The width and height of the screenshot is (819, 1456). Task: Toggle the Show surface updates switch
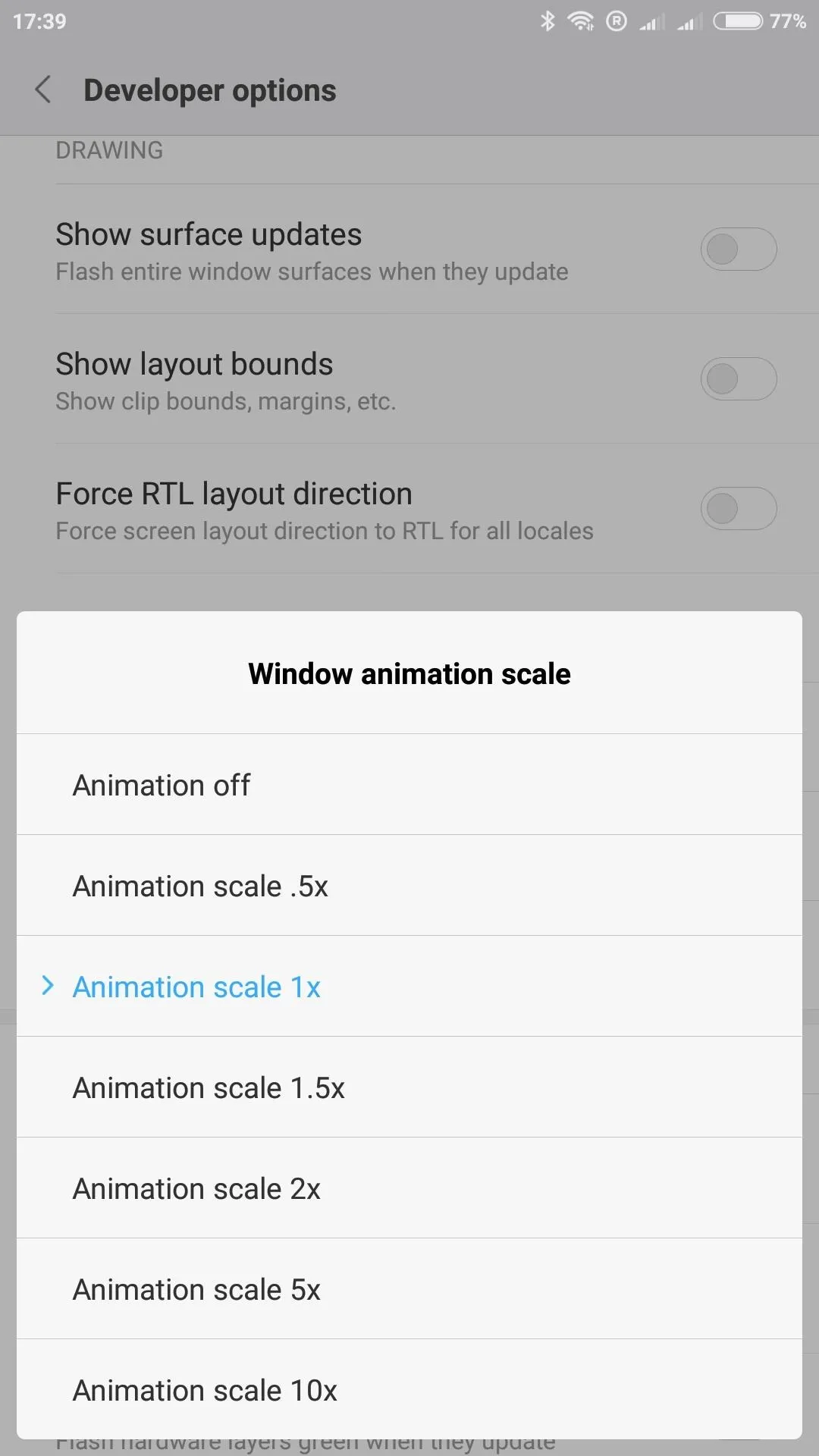(x=739, y=249)
